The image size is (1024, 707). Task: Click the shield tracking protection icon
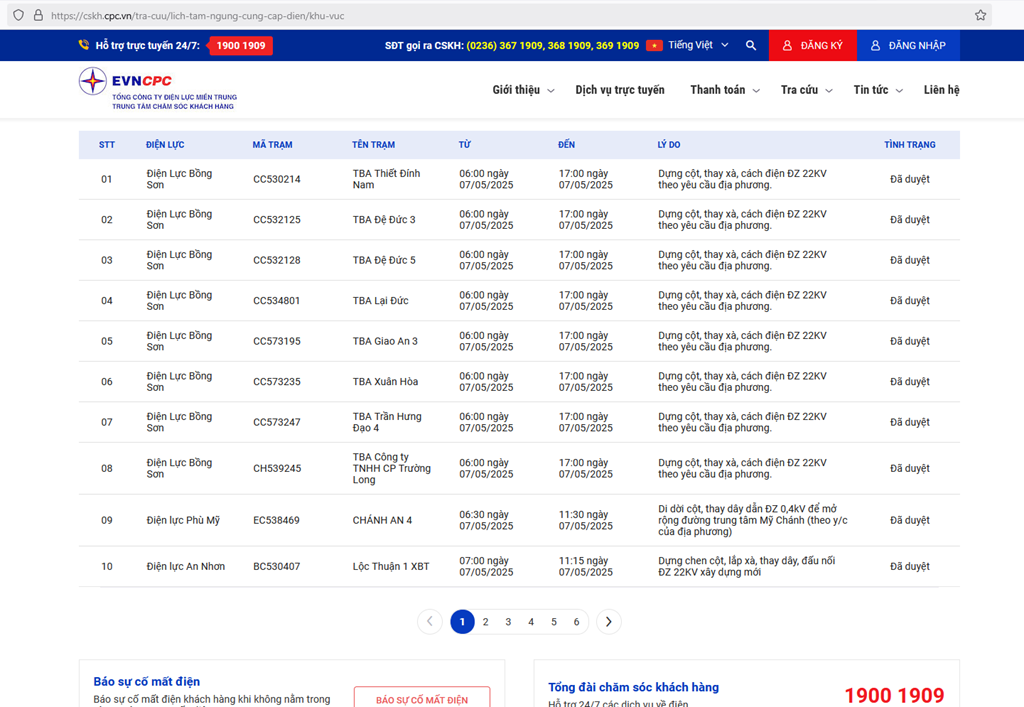pyautogui.click(x=18, y=15)
